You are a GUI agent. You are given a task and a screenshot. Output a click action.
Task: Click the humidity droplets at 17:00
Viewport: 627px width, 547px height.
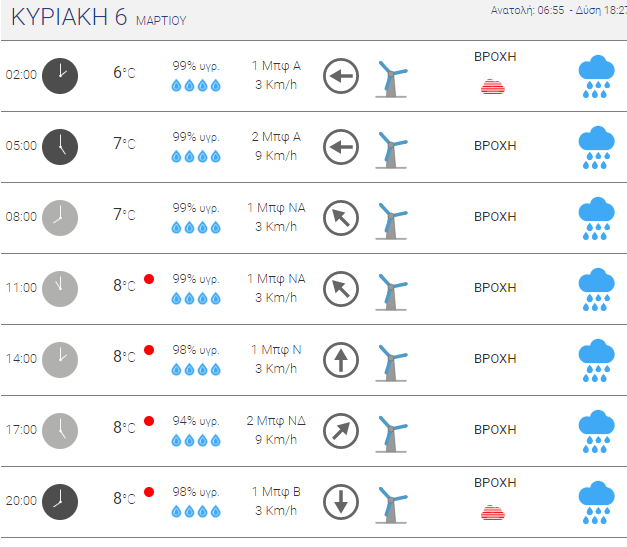click(196, 441)
